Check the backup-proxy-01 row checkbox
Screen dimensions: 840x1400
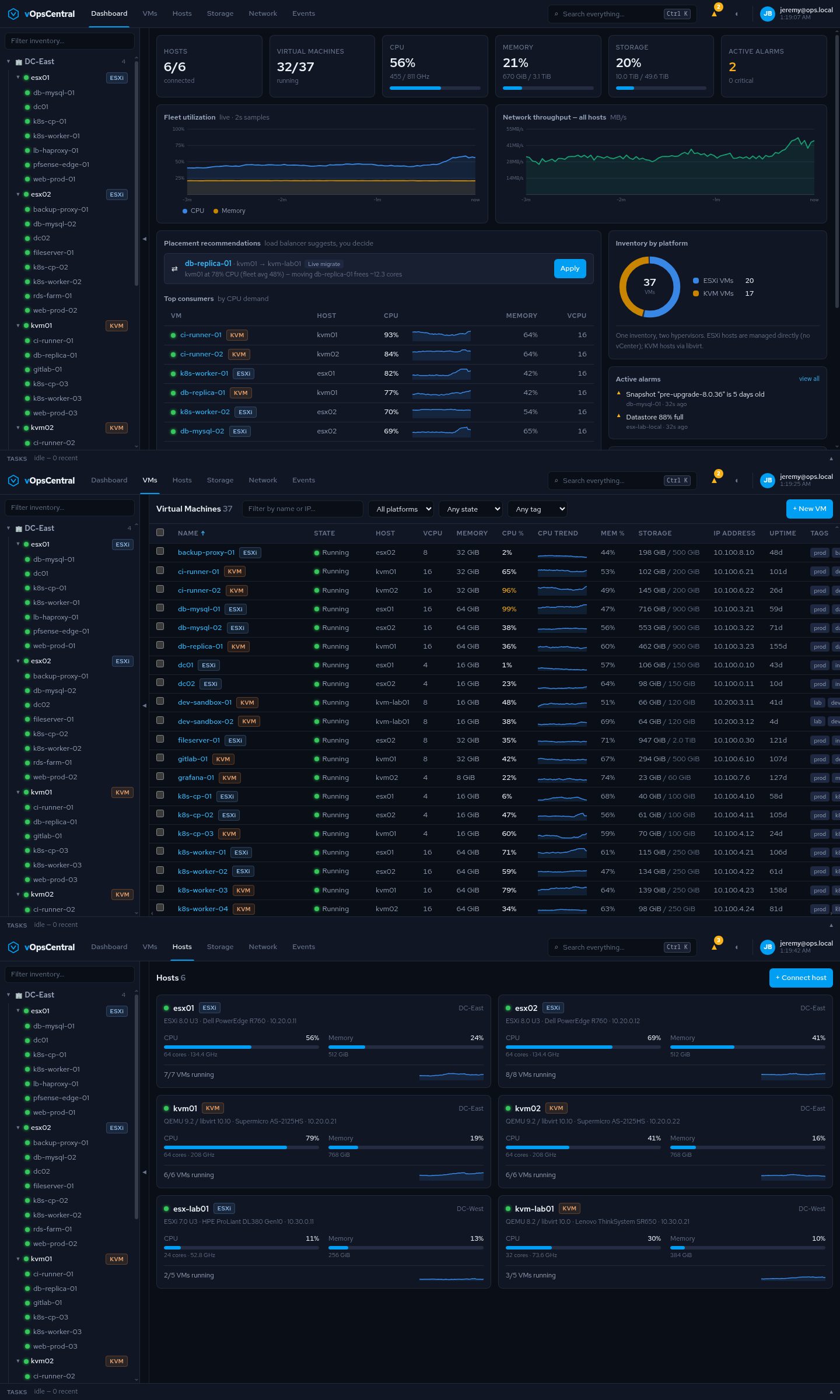[160, 551]
